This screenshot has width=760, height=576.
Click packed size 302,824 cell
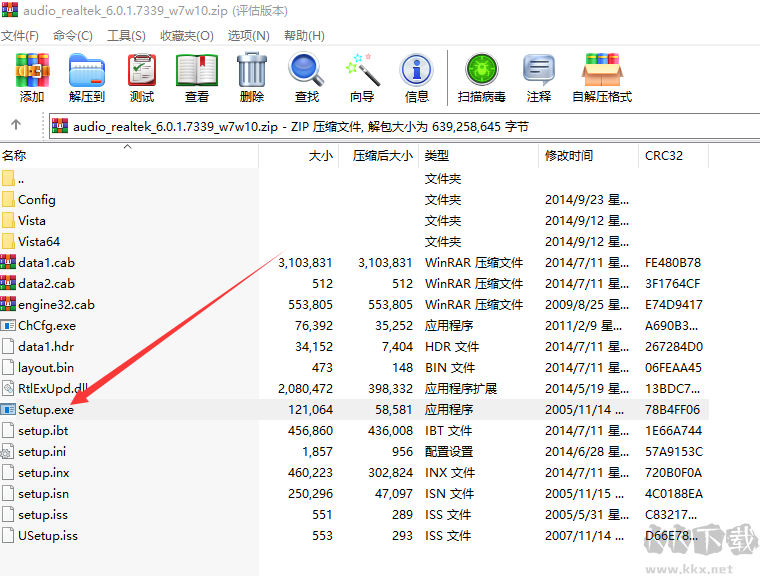(390, 473)
